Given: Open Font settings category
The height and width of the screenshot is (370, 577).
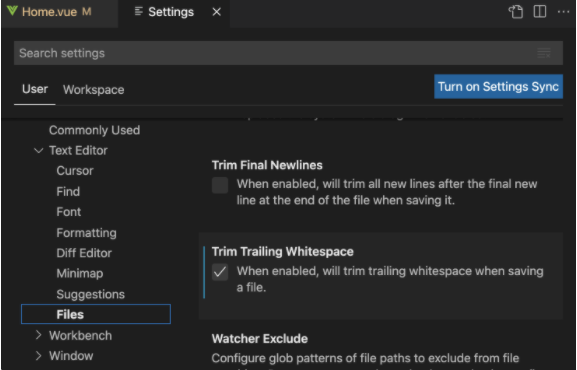Looking at the screenshot, I should pos(69,212).
